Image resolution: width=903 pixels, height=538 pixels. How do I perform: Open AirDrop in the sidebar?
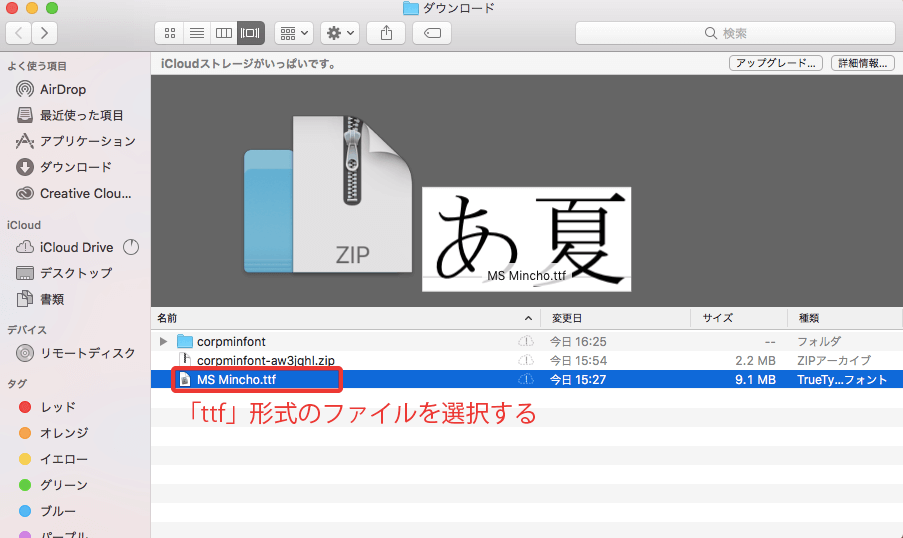click(x=62, y=89)
